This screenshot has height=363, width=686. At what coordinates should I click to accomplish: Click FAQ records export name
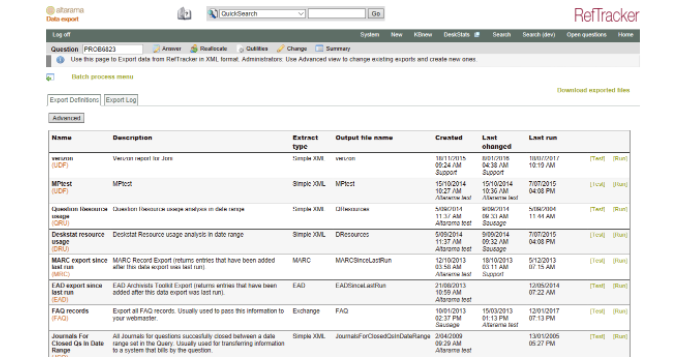(70, 311)
